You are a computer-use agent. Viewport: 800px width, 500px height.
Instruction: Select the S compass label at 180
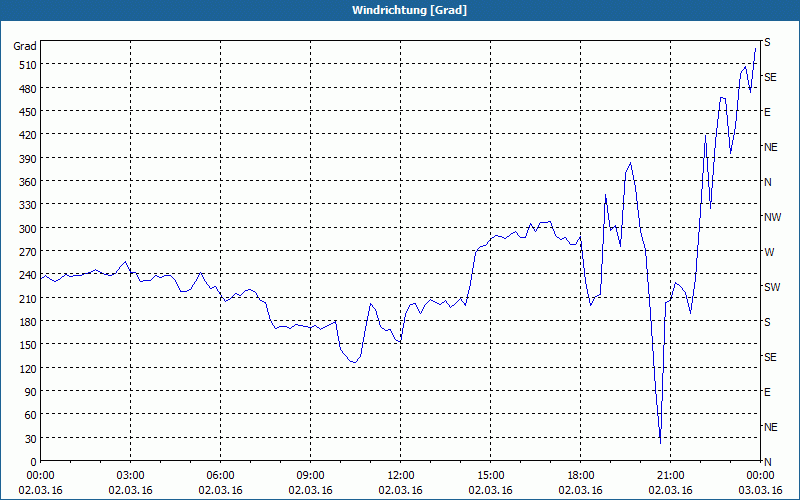point(767,322)
